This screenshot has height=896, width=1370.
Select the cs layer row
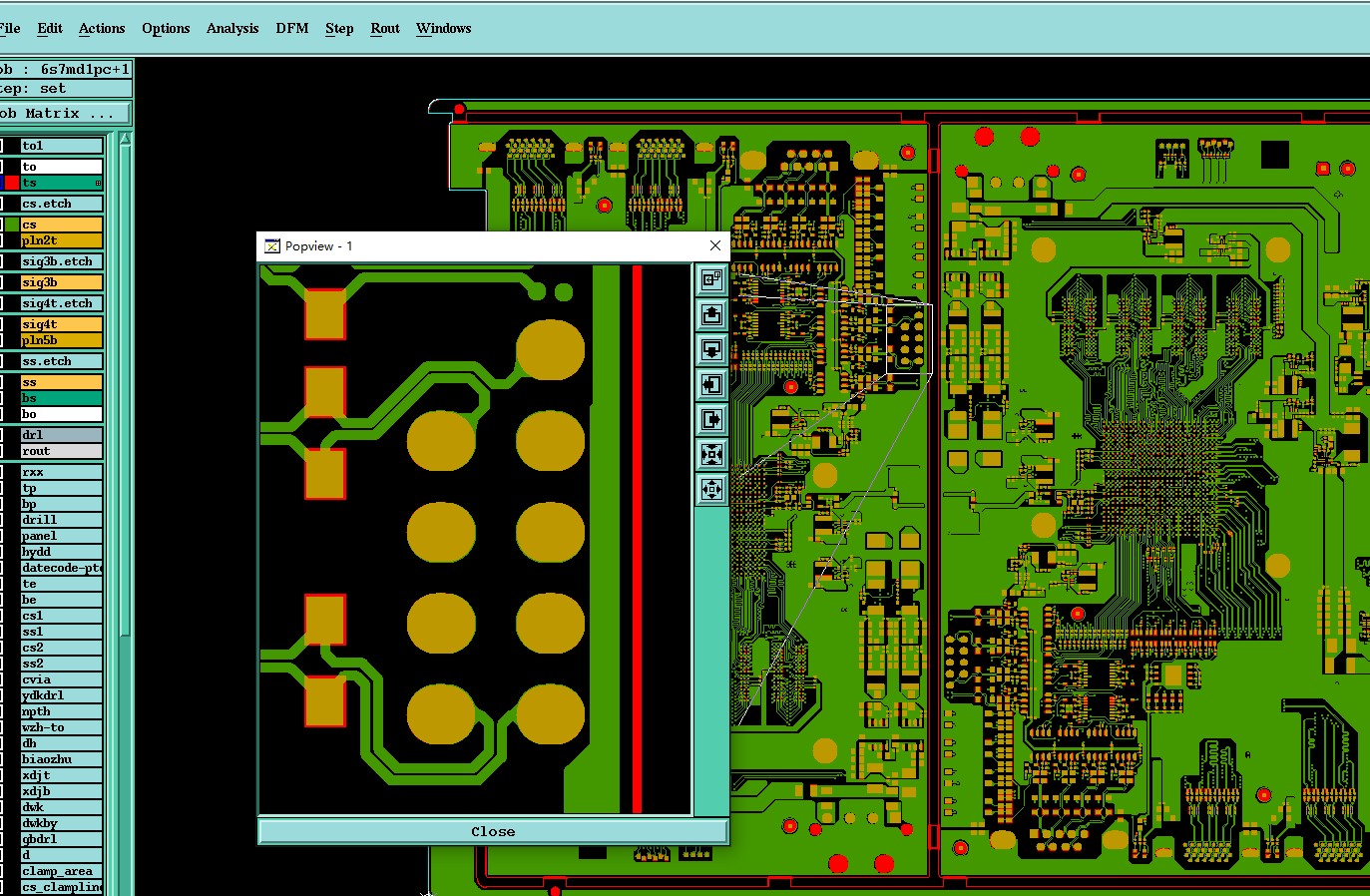(x=61, y=224)
